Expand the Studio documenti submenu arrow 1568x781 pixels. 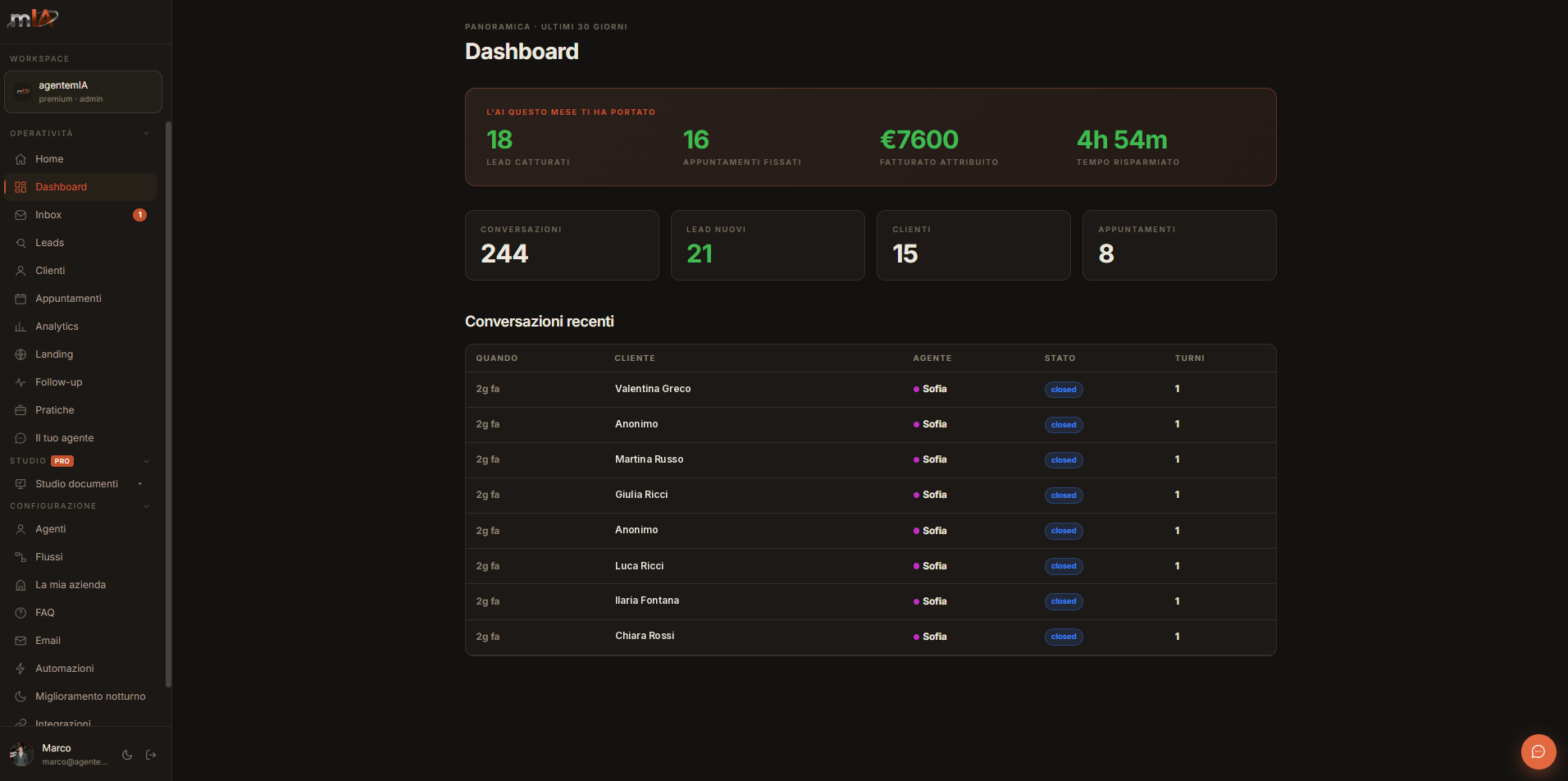click(x=140, y=484)
